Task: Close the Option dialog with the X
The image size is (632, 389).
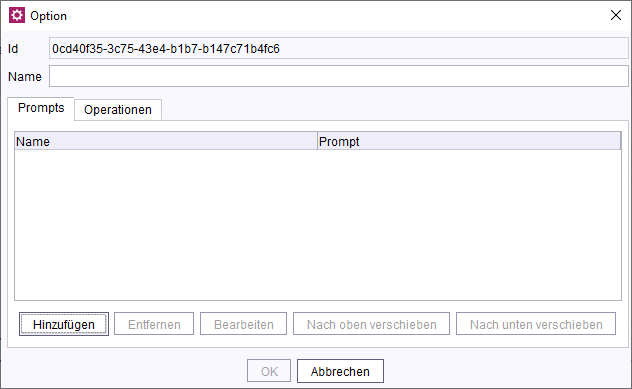Action: 615,15
